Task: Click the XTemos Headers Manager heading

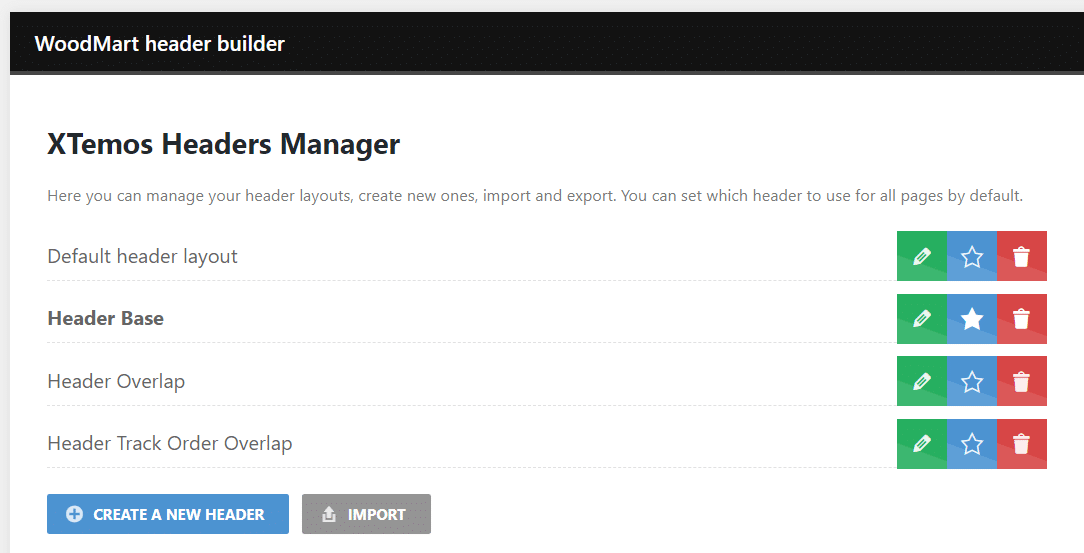Action: 223,144
